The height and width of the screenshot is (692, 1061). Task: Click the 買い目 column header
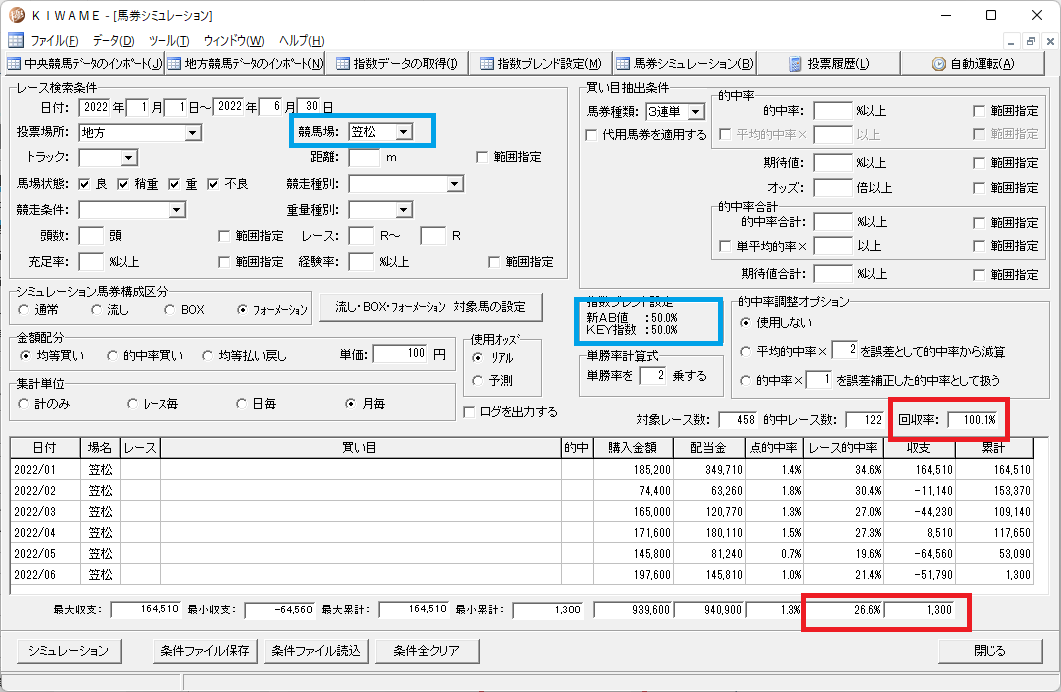click(361, 448)
